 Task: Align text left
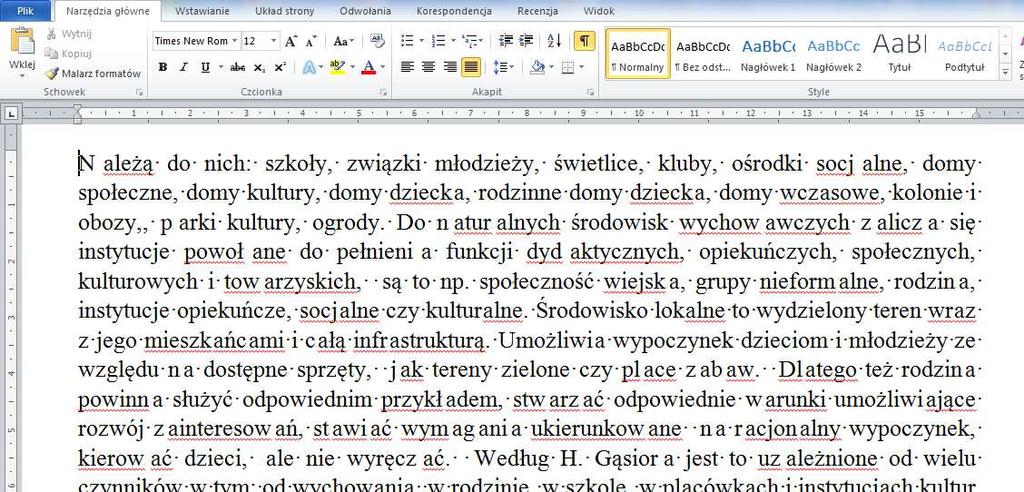coord(408,67)
